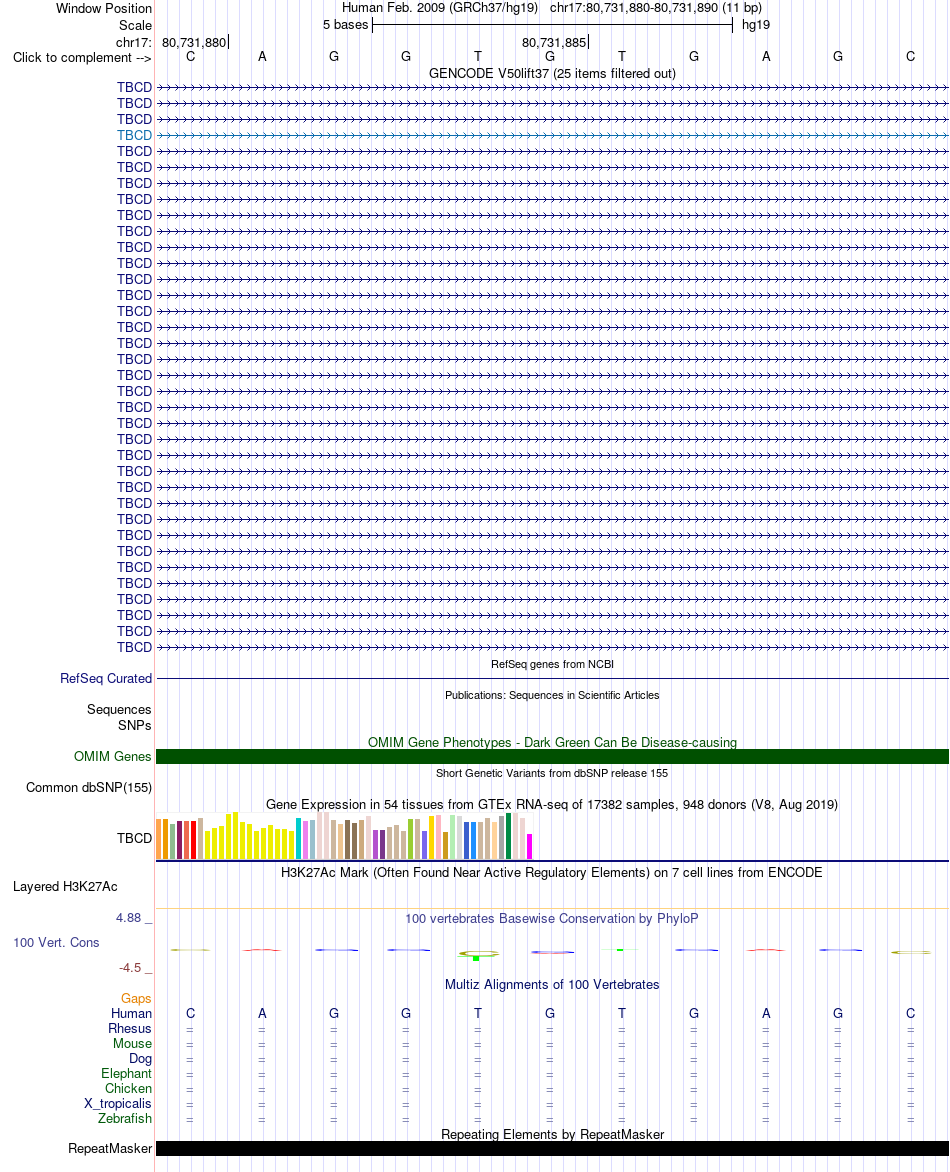Click the 'SNPs' track label
The height and width of the screenshot is (1172, 950).
(x=135, y=725)
